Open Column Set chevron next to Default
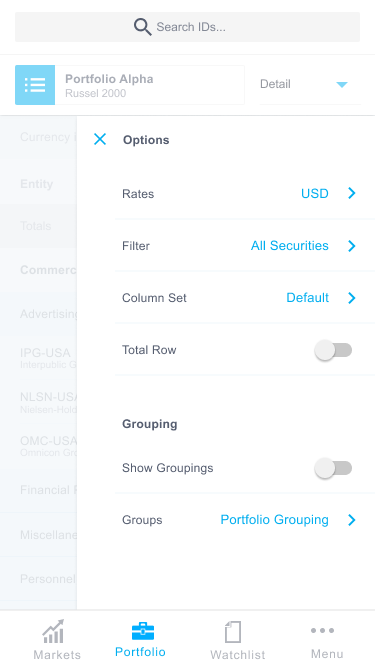 point(352,298)
